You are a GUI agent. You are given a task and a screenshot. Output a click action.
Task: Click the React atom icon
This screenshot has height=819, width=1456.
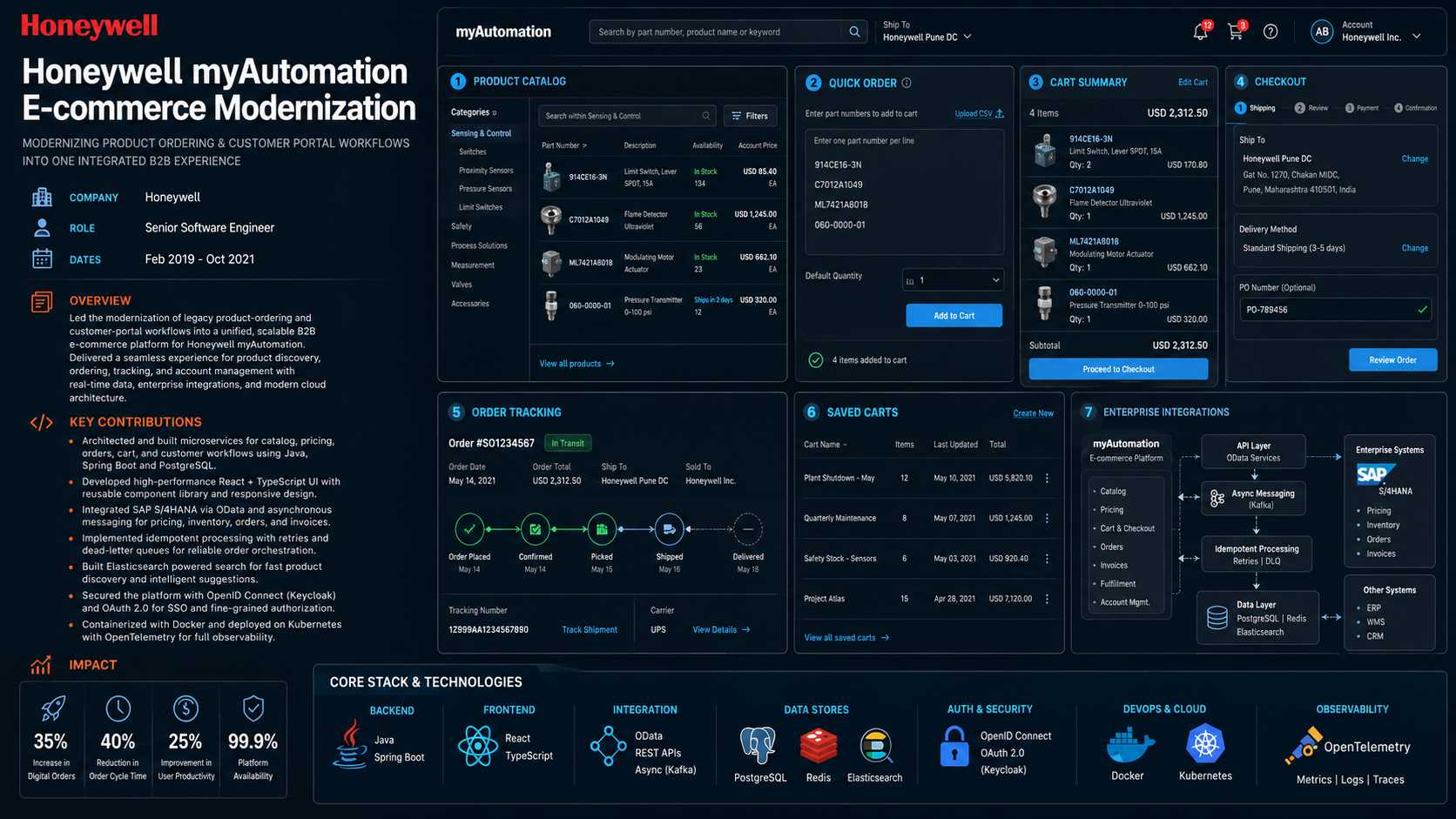point(478,746)
